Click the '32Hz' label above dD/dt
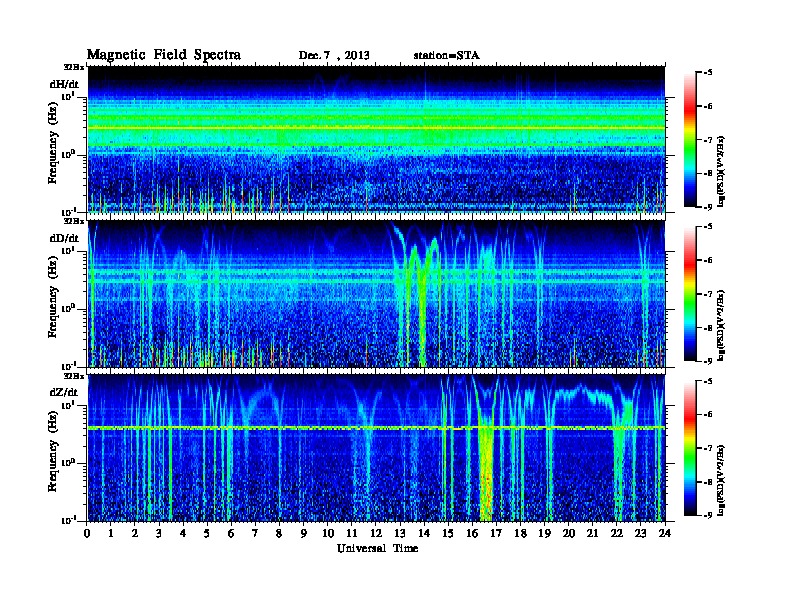792x612 pixels. 74,221
